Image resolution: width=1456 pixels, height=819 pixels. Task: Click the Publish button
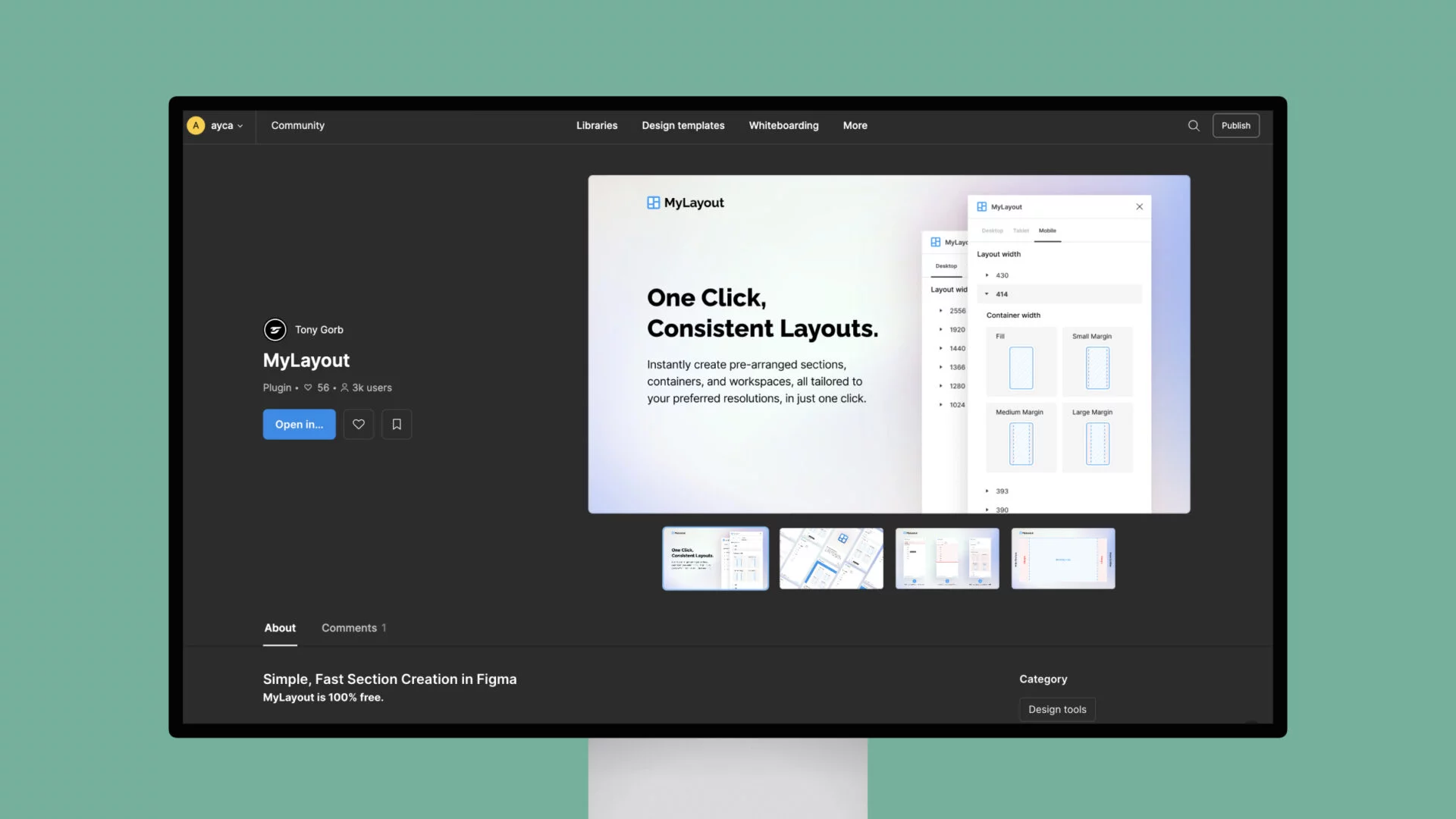click(x=1235, y=125)
